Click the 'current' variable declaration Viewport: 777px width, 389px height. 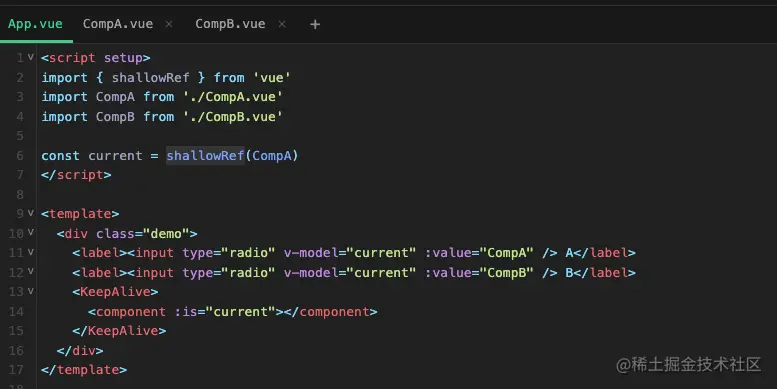coord(115,156)
